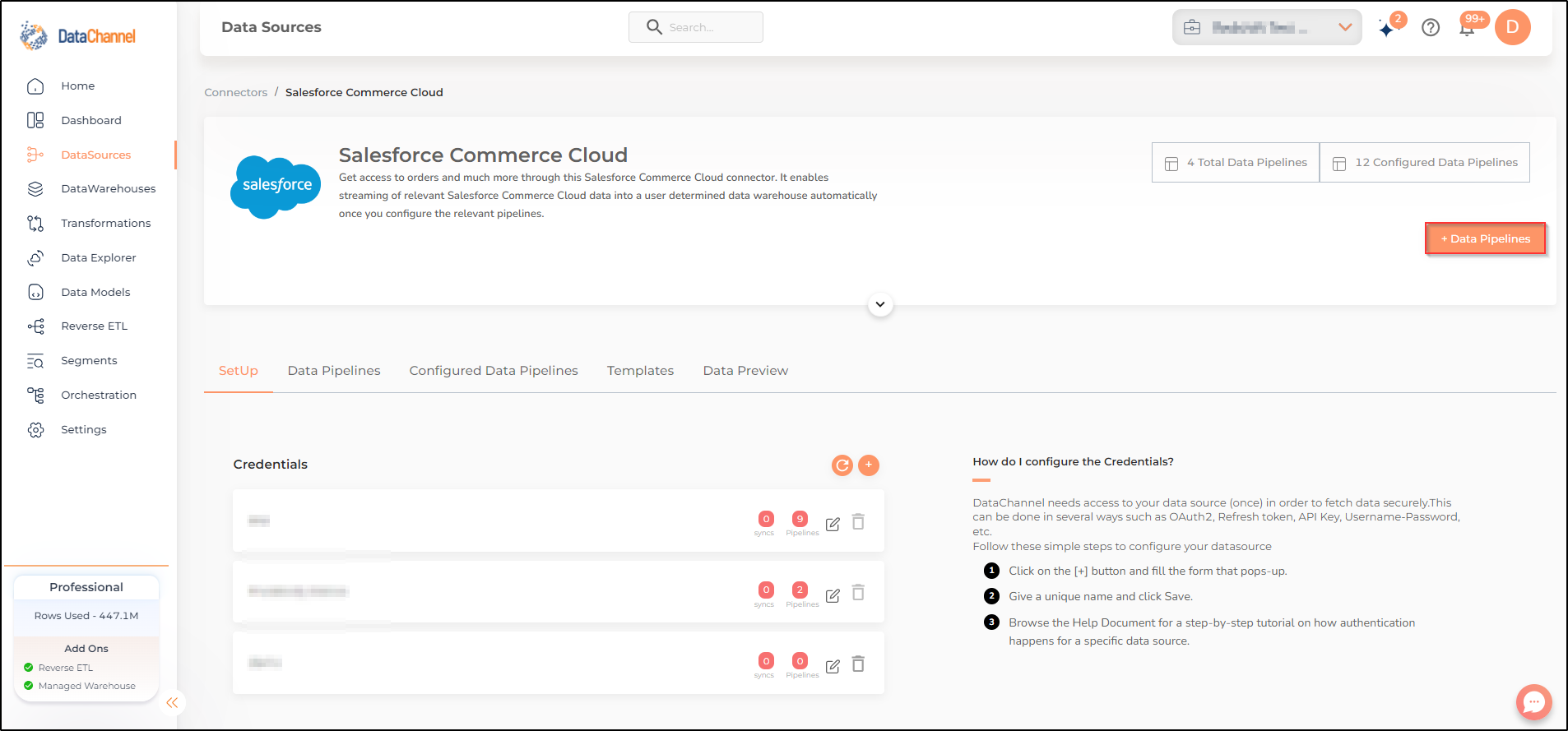This screenshot has height=731, width=1568.
Task: Collapse the sidebar with double chevron
Action: [x=172, y=703]
